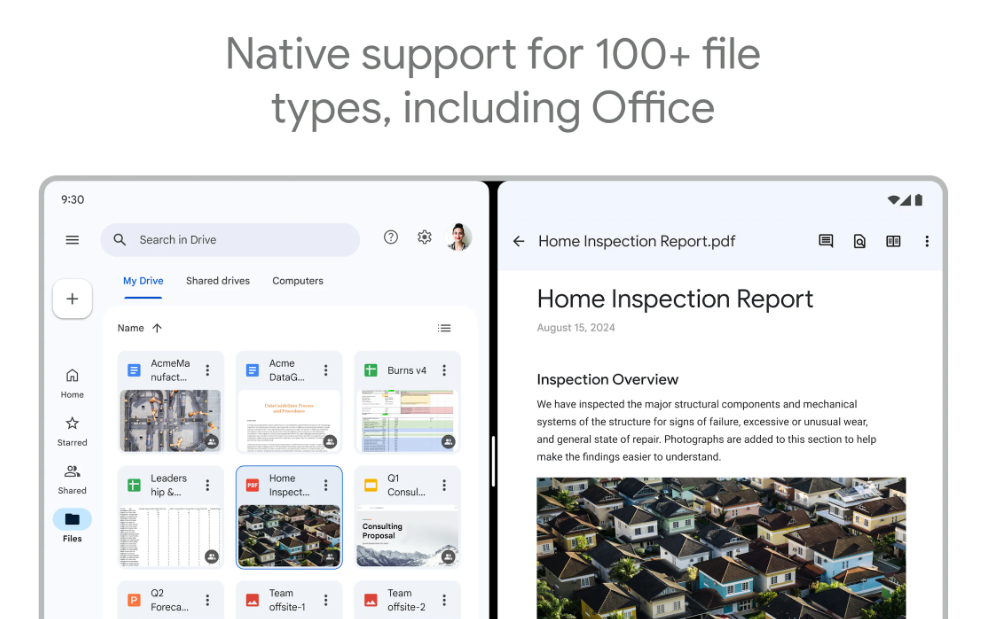Click the Sheets icon on Leadership file

(x=134, y=485)
